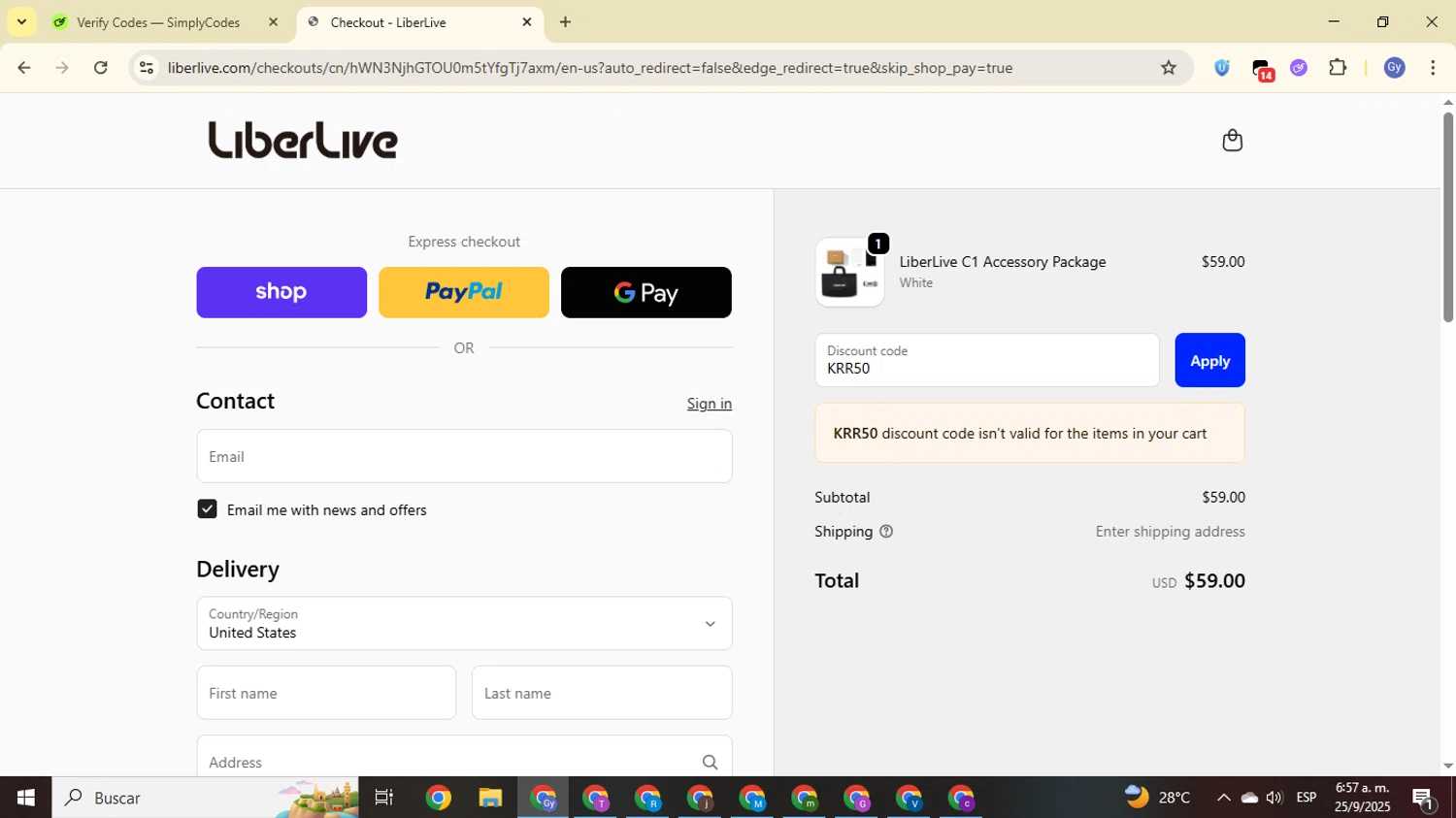Screen dimensions: 1456x818
Task: Open the notification center icon
Action: [x=1424, y=799]
